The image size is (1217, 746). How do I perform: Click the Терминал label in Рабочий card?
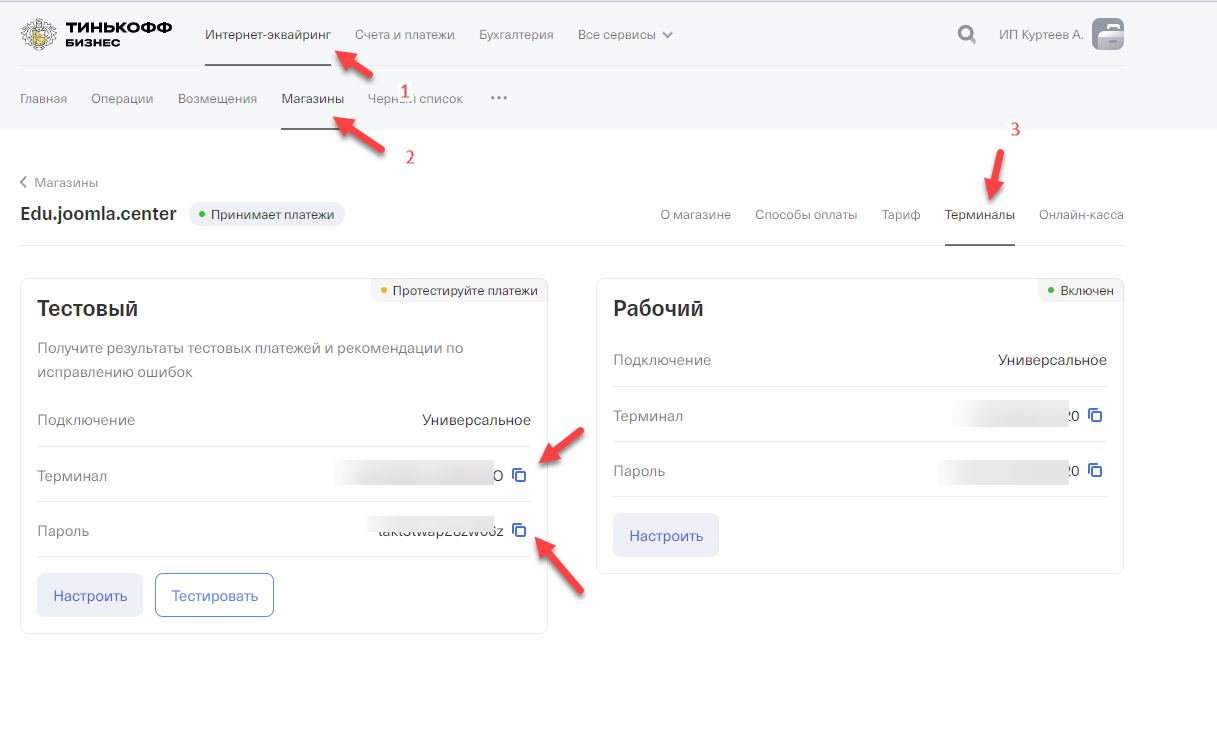pyautogui.click(x=648, y=416)
